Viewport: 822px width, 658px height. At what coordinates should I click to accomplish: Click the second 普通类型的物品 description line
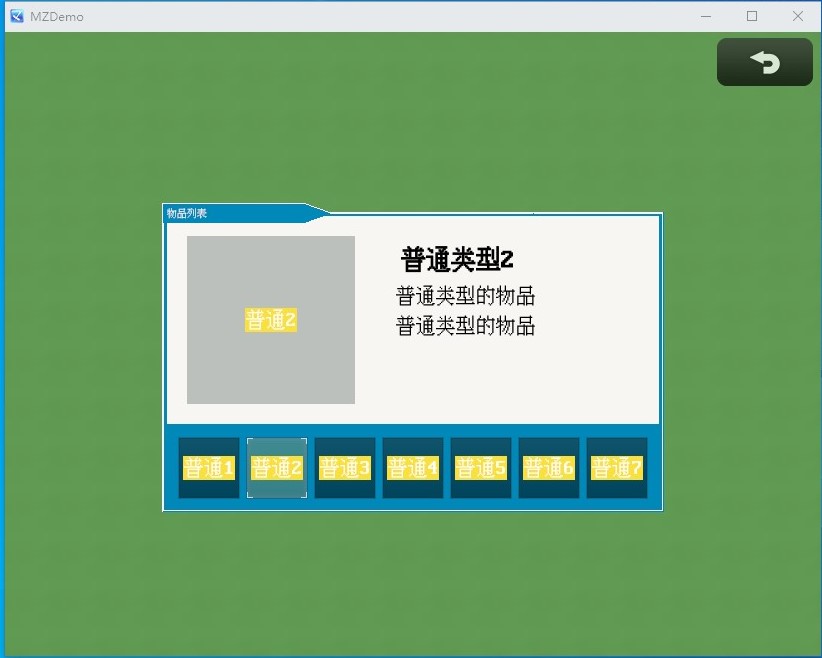point(466,326)
